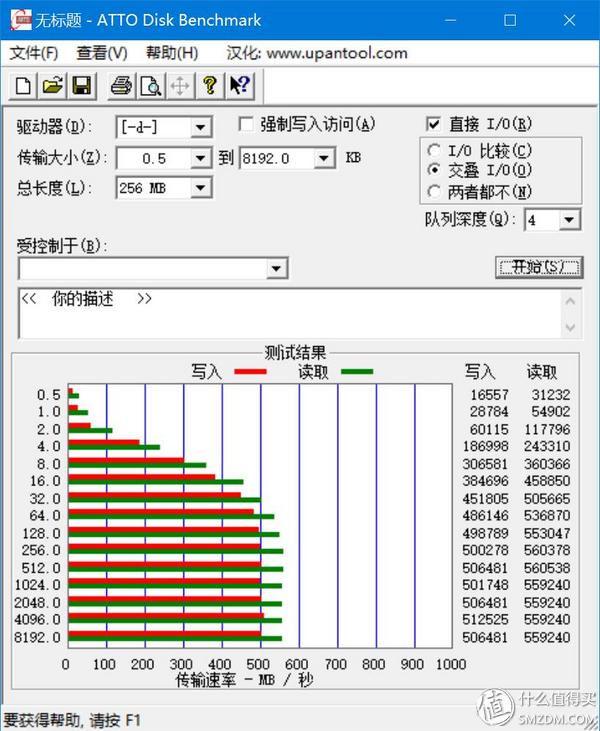This screenshot has width=600, height=731.
Task: Click the green 读取 legend swatch
Action: coord(357,372)
